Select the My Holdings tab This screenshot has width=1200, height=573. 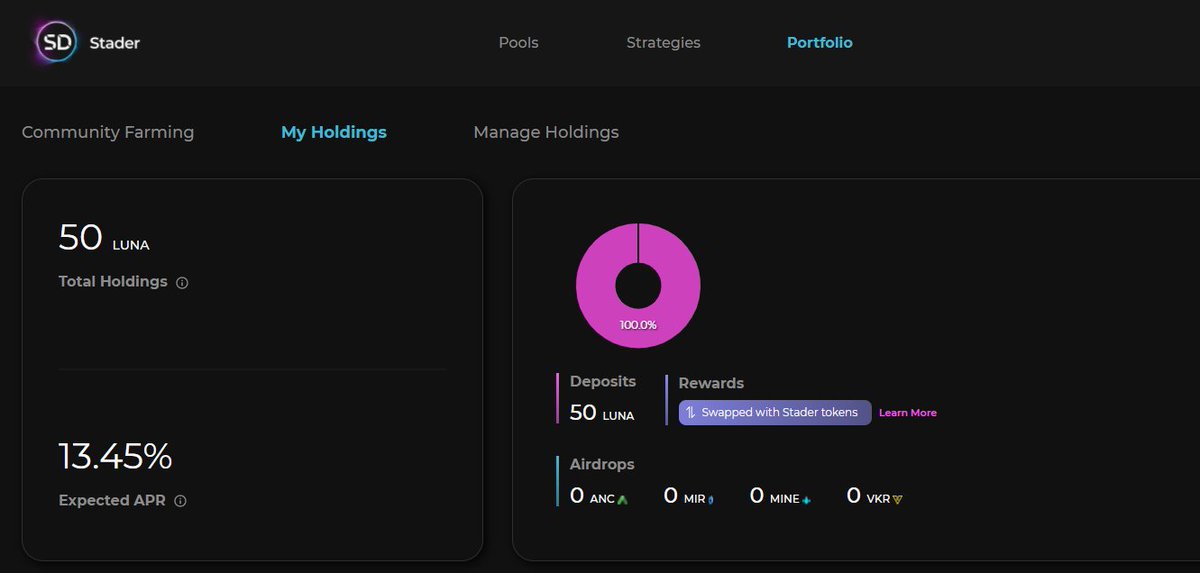(334, 132)
